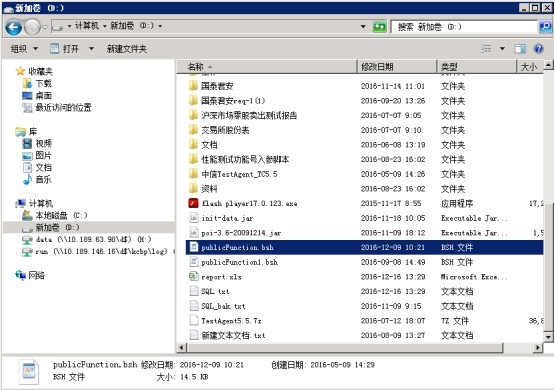
Task: Click the 新建文件夹 button
Action: 127,49
